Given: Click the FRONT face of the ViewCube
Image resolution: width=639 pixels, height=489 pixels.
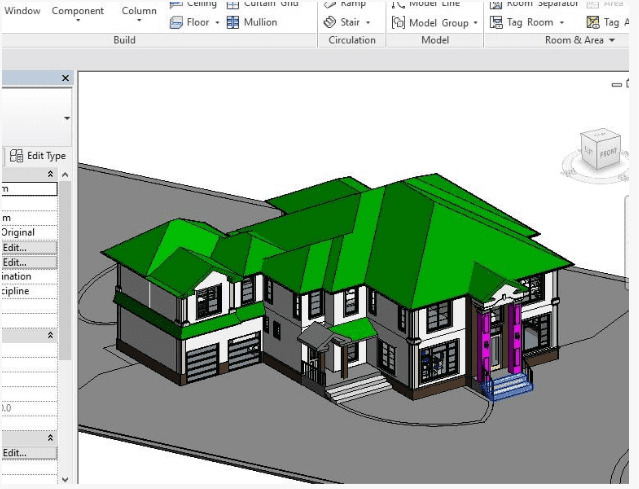Looking at the screenshot, I should click(606, 151).
